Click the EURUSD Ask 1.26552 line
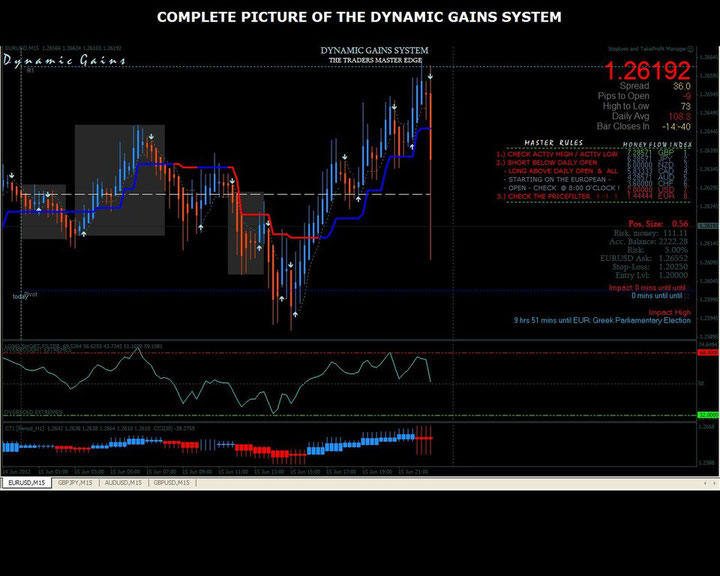 point(644,259)
